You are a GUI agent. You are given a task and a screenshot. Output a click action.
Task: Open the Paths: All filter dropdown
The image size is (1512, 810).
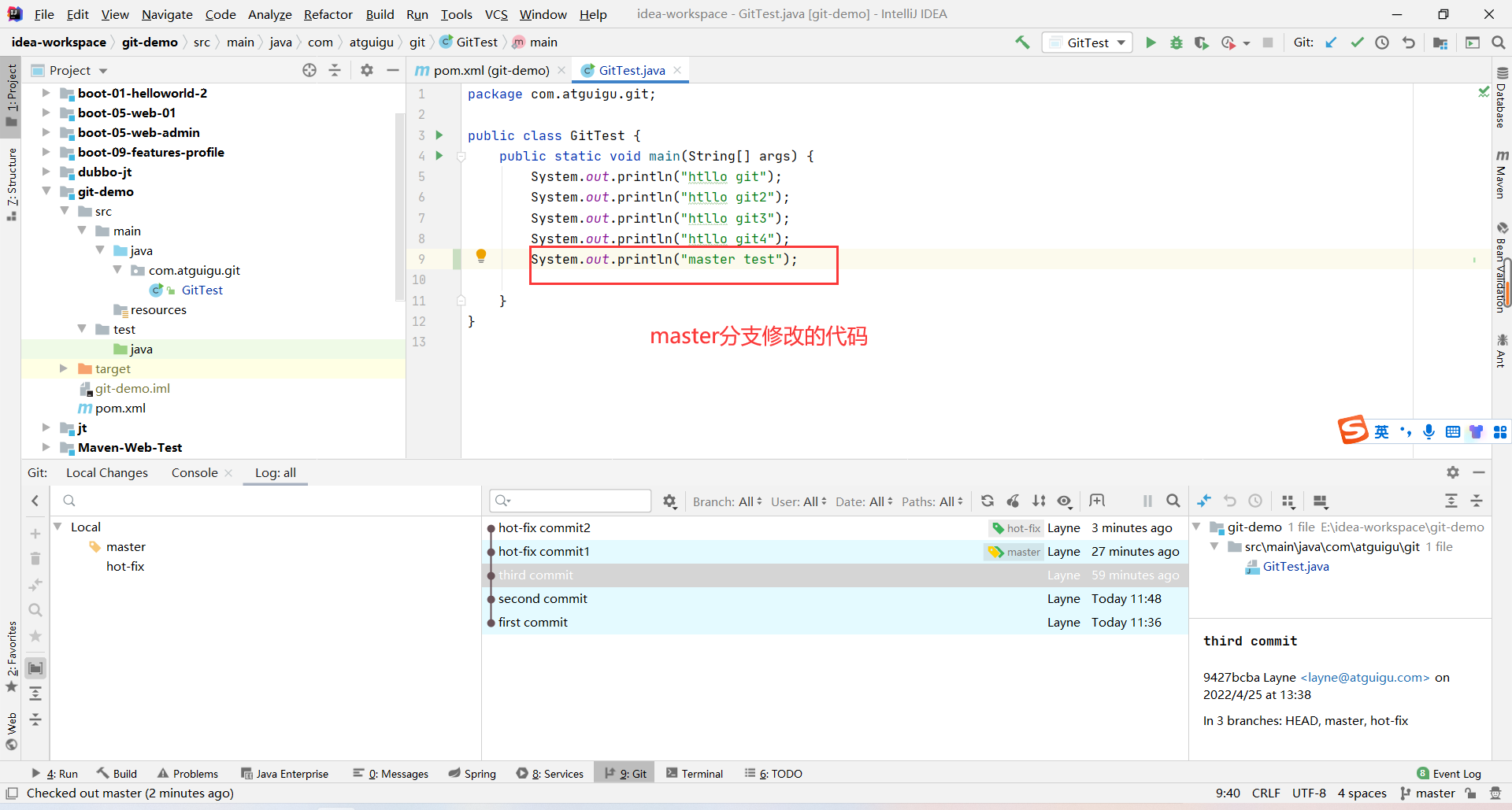point(932,501)
